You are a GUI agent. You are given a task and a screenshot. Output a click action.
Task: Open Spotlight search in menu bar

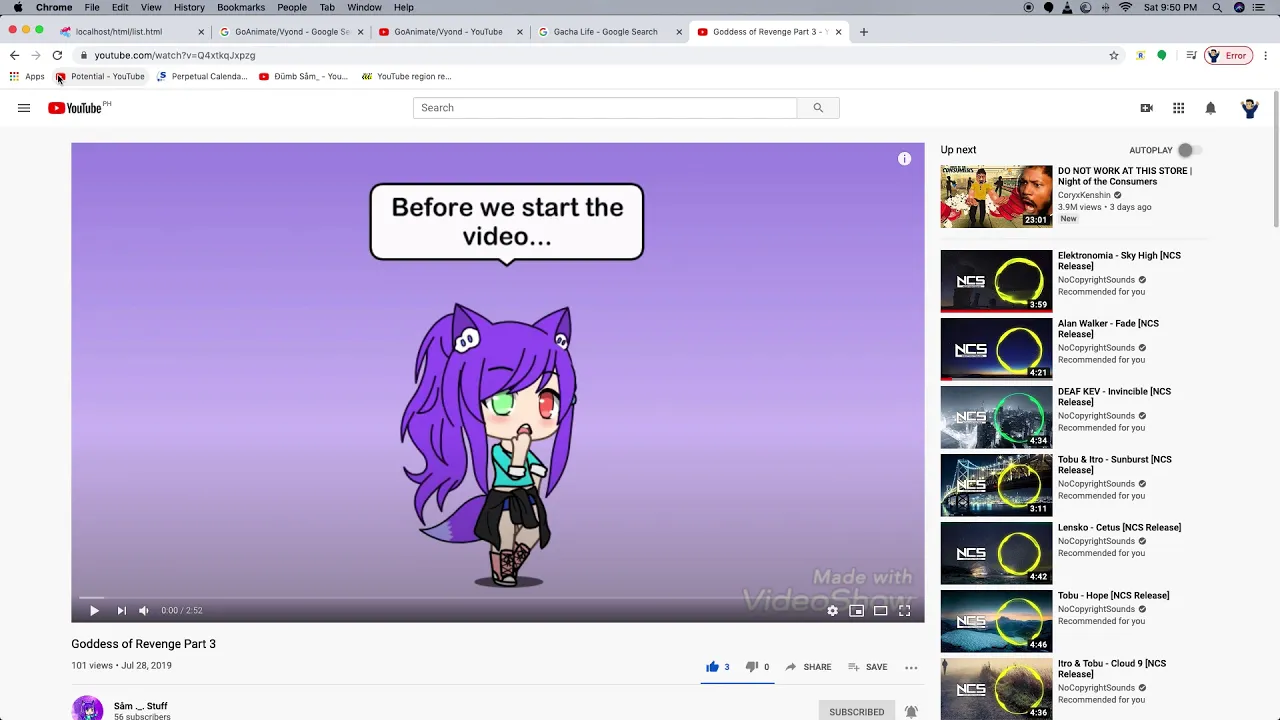point(1217,7)
